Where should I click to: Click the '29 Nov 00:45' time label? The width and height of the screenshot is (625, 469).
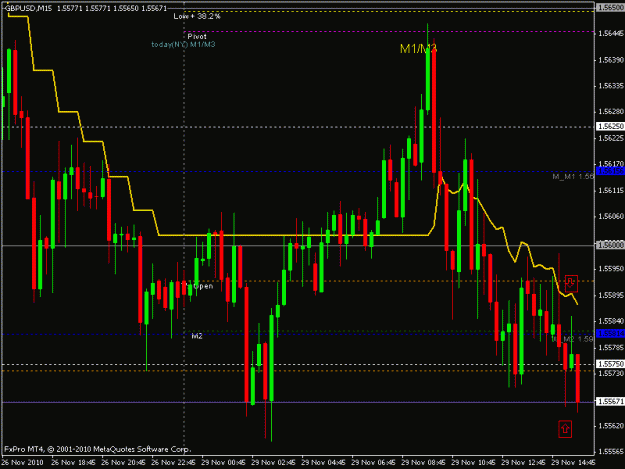pyautogui.click(x=223, y=463)
